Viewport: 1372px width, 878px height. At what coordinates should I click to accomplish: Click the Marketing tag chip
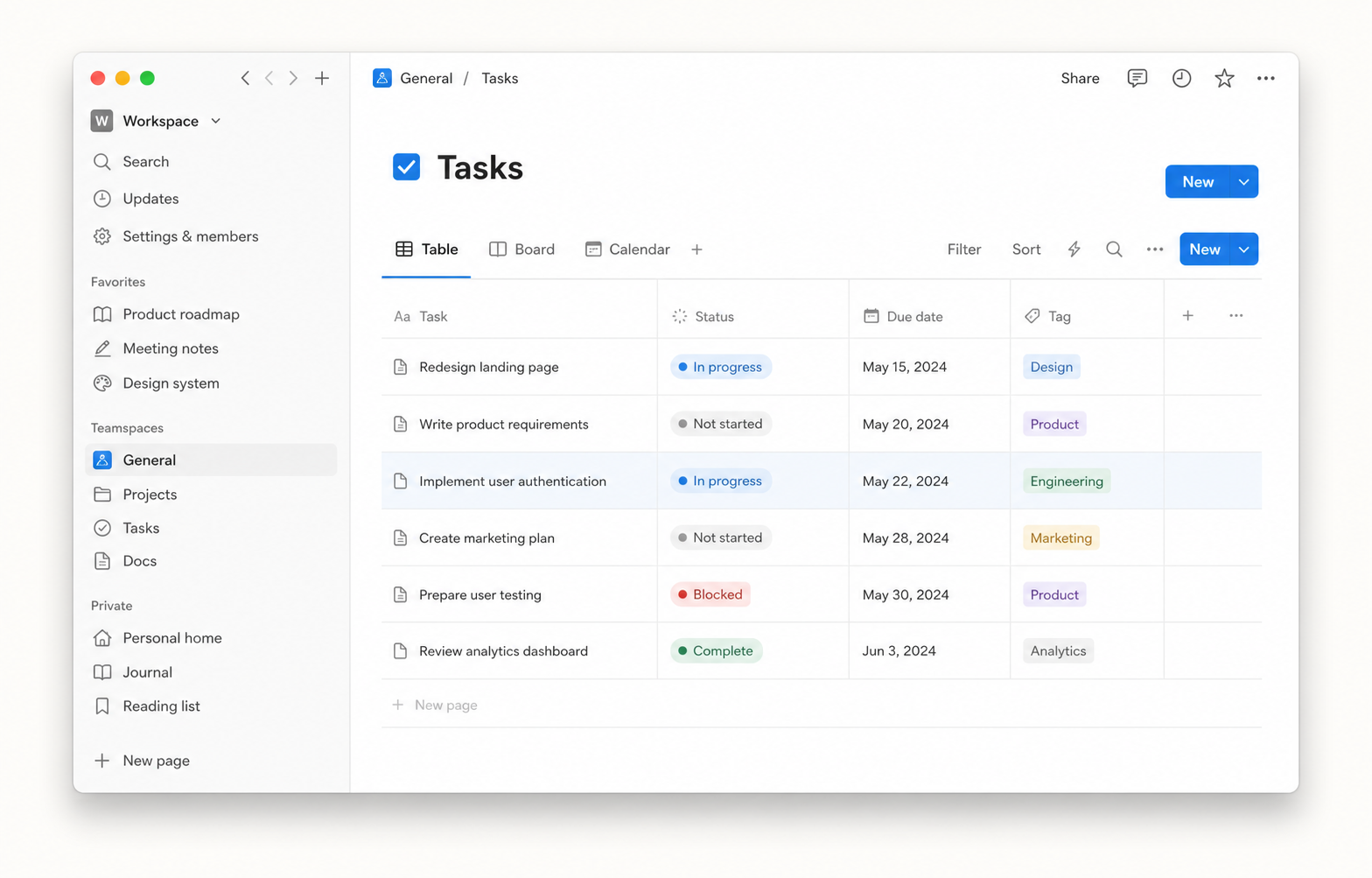[1061, 537]
